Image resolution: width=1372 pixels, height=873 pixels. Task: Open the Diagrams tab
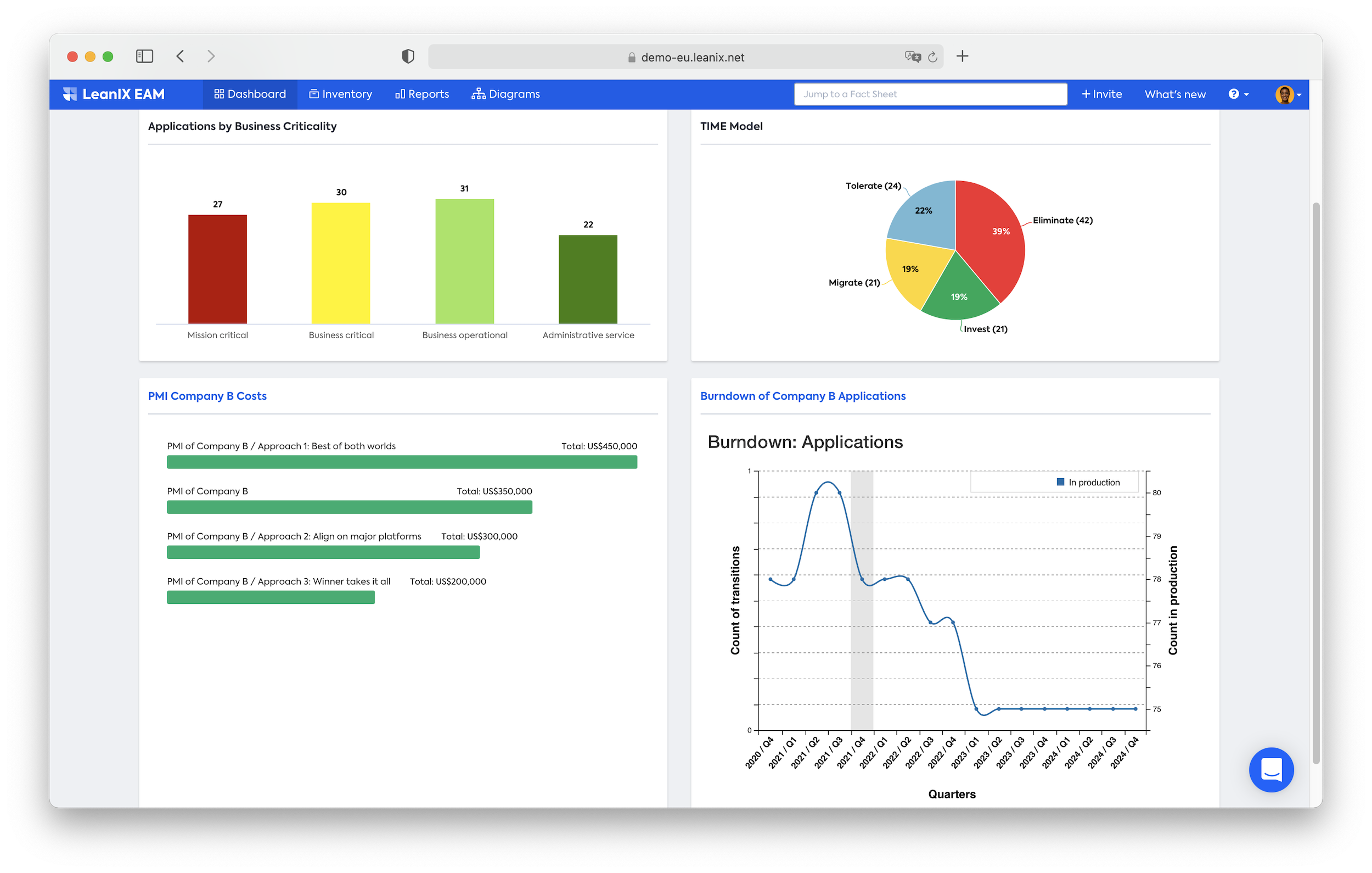tap(505, 94)
